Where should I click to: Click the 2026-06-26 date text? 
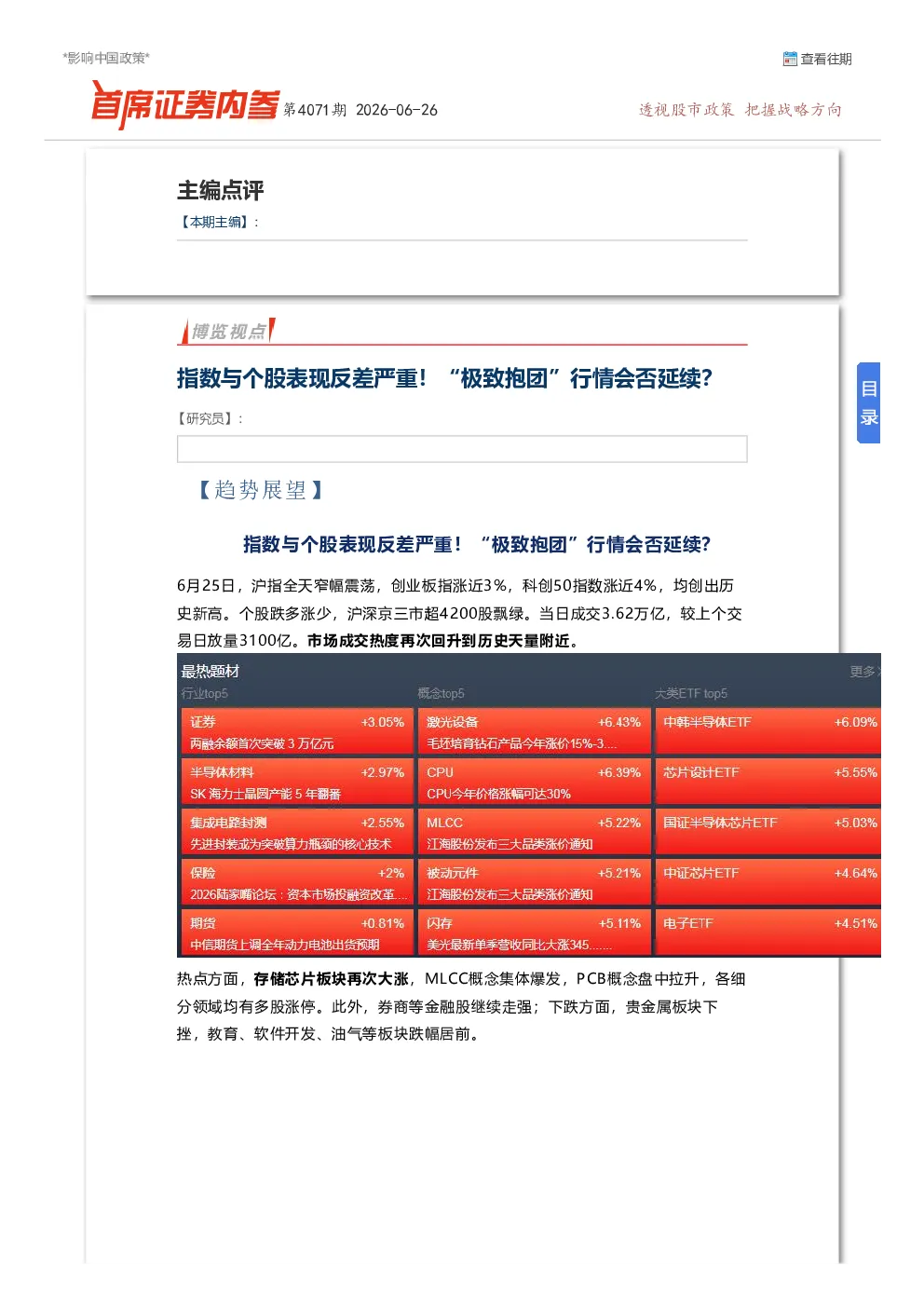[x=397, y=110]
